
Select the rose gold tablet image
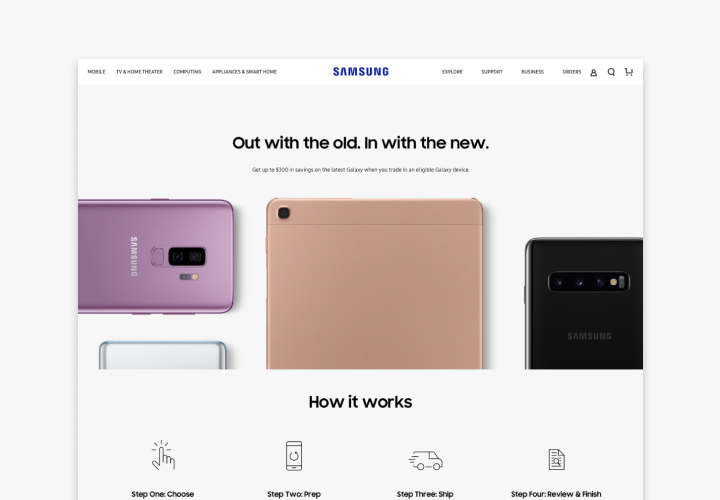click(374, 283)
